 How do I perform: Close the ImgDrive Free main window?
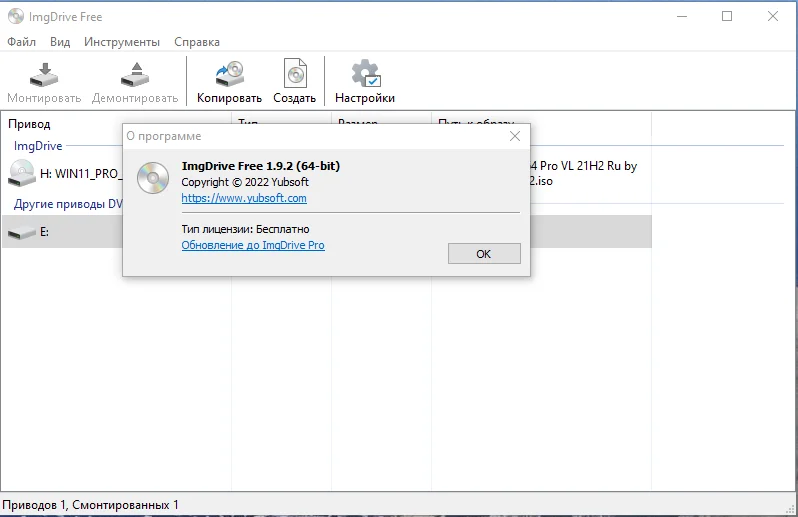773,16
